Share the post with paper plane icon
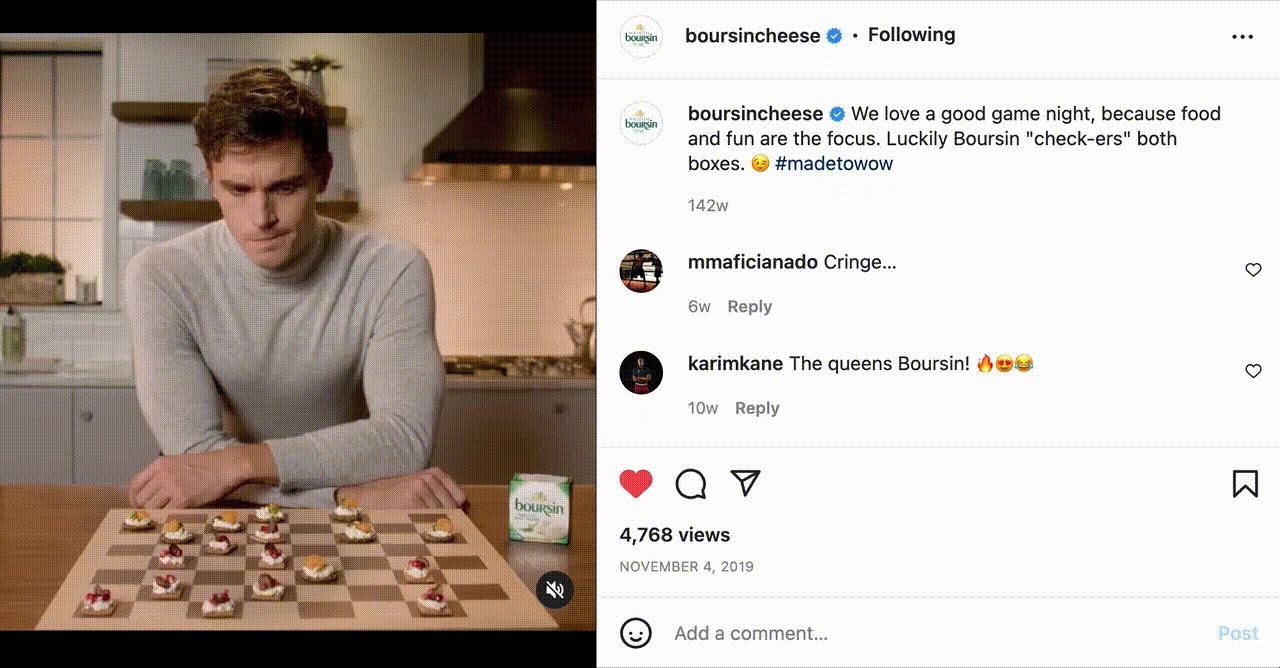 point(745,484)
